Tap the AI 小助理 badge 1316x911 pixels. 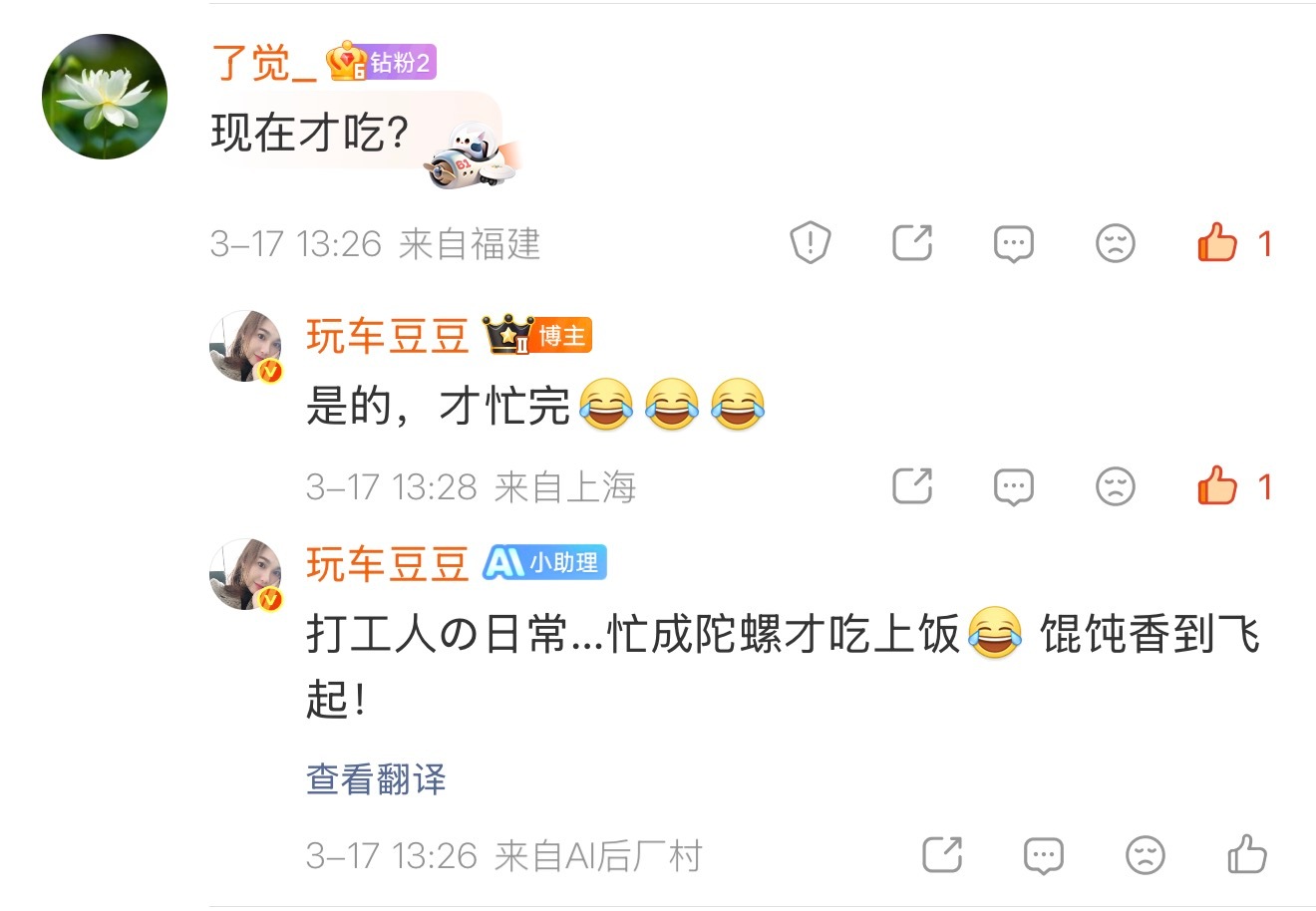click(x=544, y=563)
